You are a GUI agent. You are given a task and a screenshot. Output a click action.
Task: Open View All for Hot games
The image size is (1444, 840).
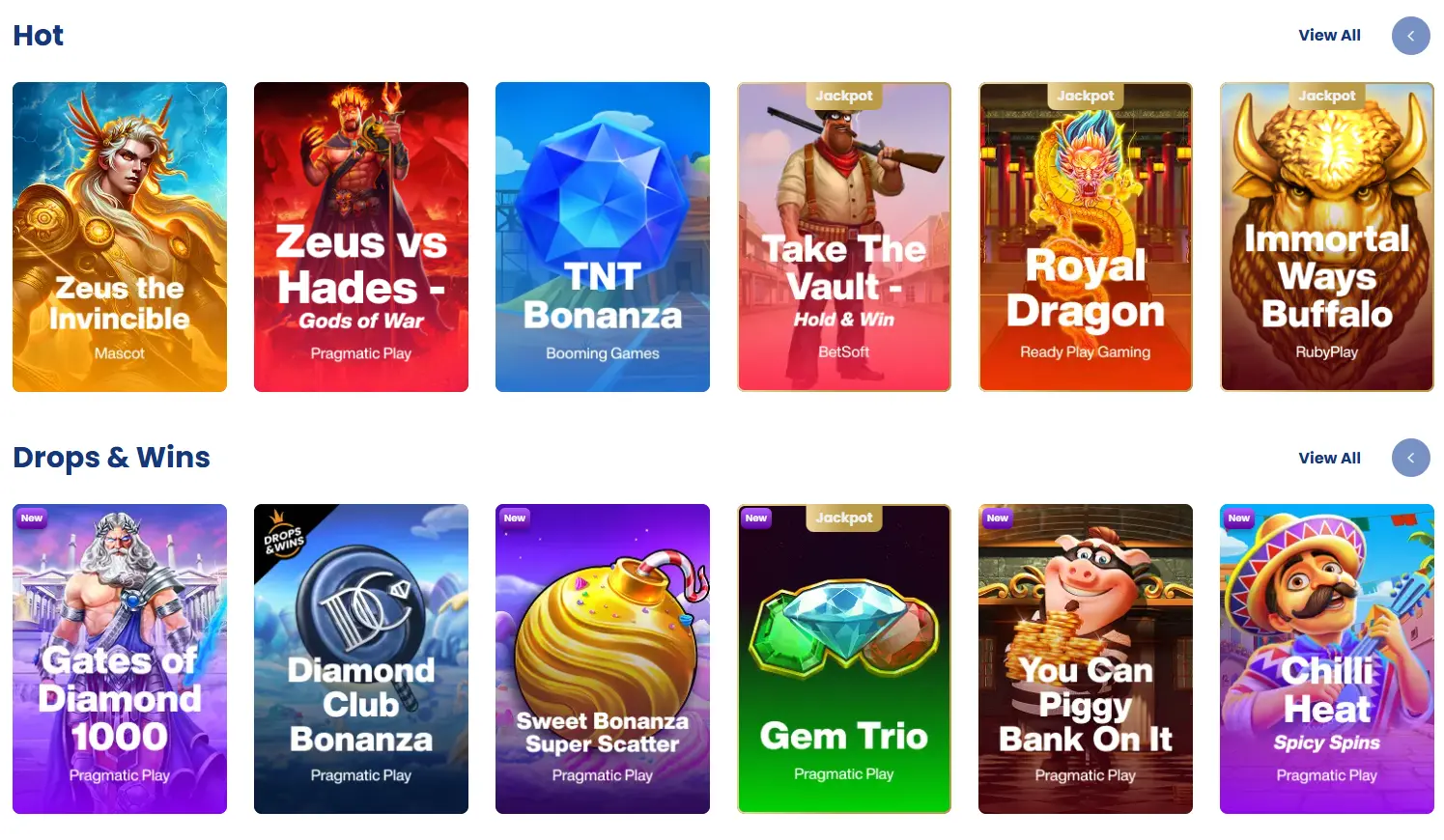1329,35
